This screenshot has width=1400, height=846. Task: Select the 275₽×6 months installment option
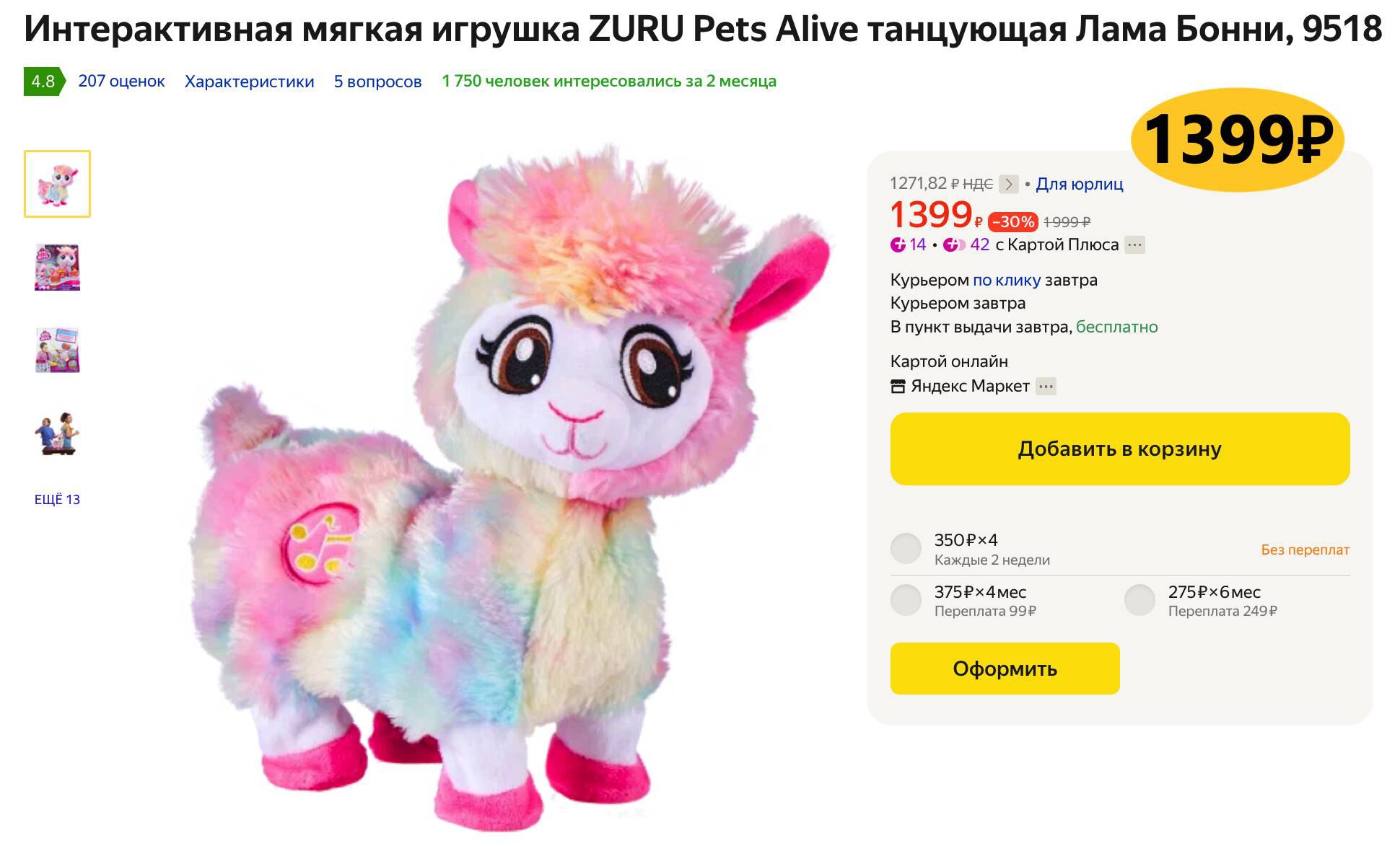coord(1139,600)
